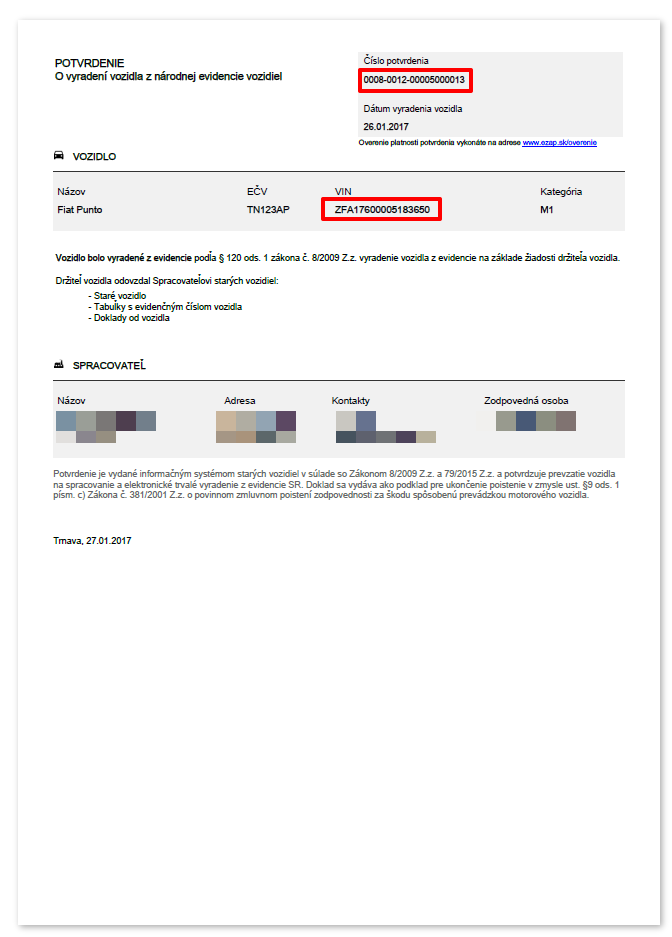Click the car icon beside VOZIDLO
This screenshot has width=672, height=937.
[x=59, y=156]
